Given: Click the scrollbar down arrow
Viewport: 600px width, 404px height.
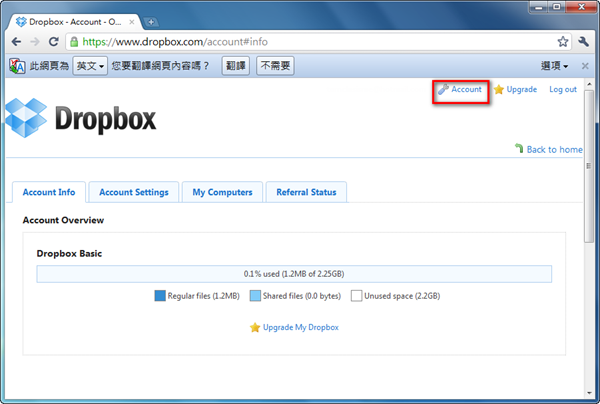Looking at the screenshot, I should [x=589, y=393].
